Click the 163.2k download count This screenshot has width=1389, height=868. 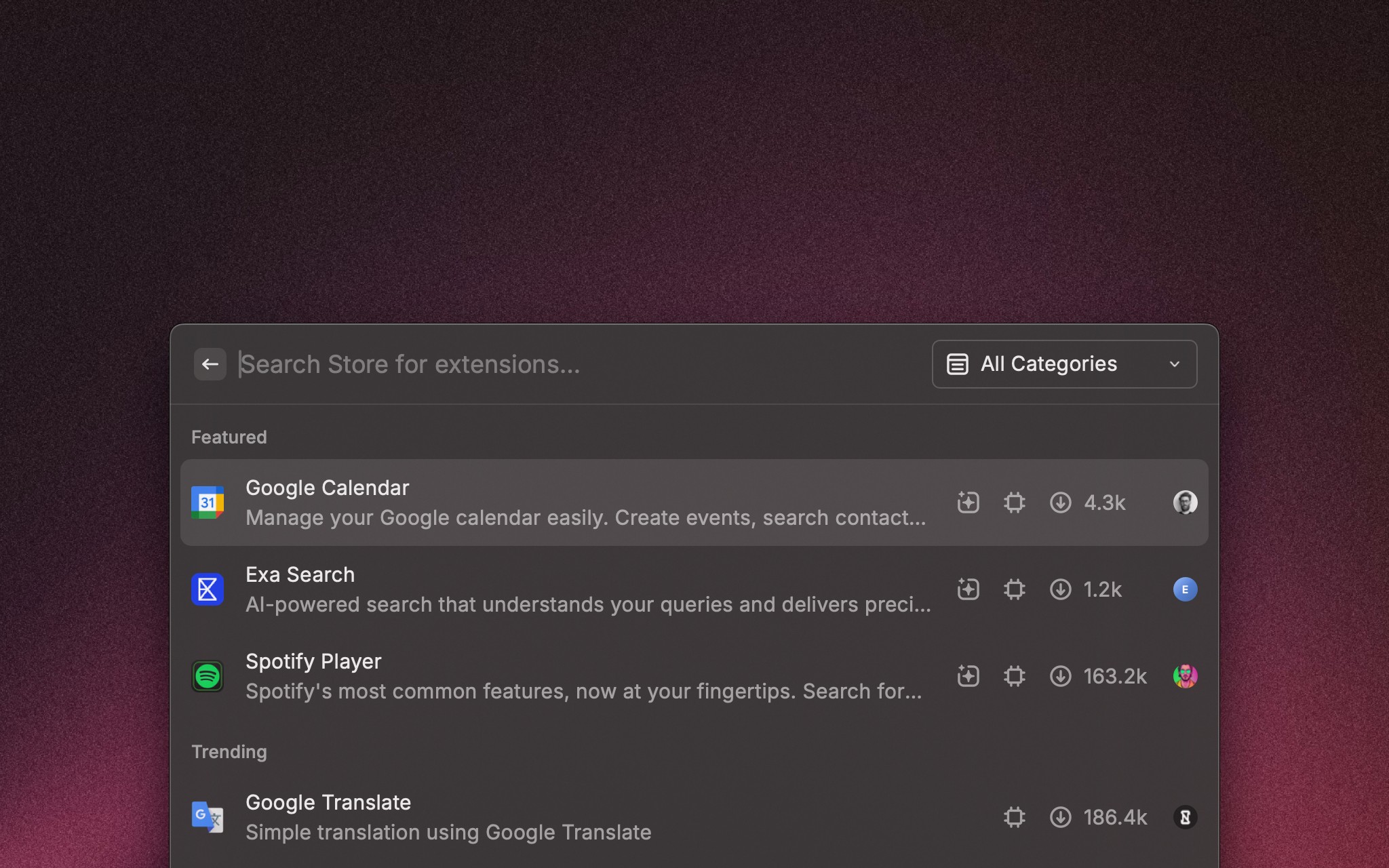pyautogui.click(x=1115, y=676)
